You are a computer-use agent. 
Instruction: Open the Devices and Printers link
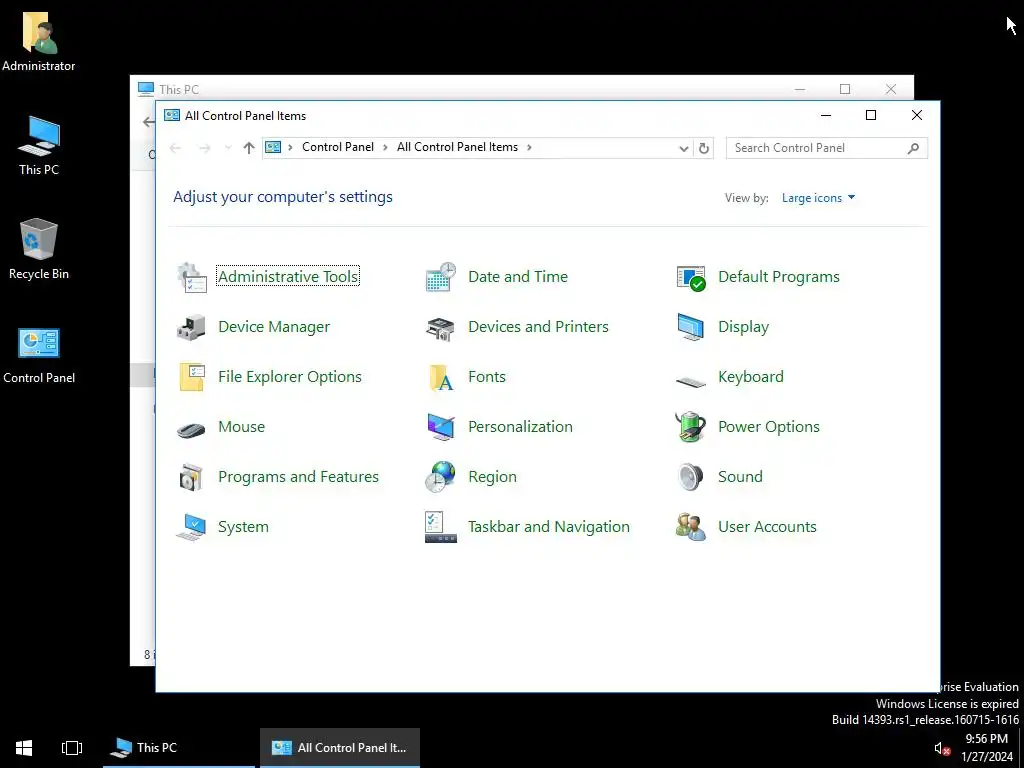[538, 327]
